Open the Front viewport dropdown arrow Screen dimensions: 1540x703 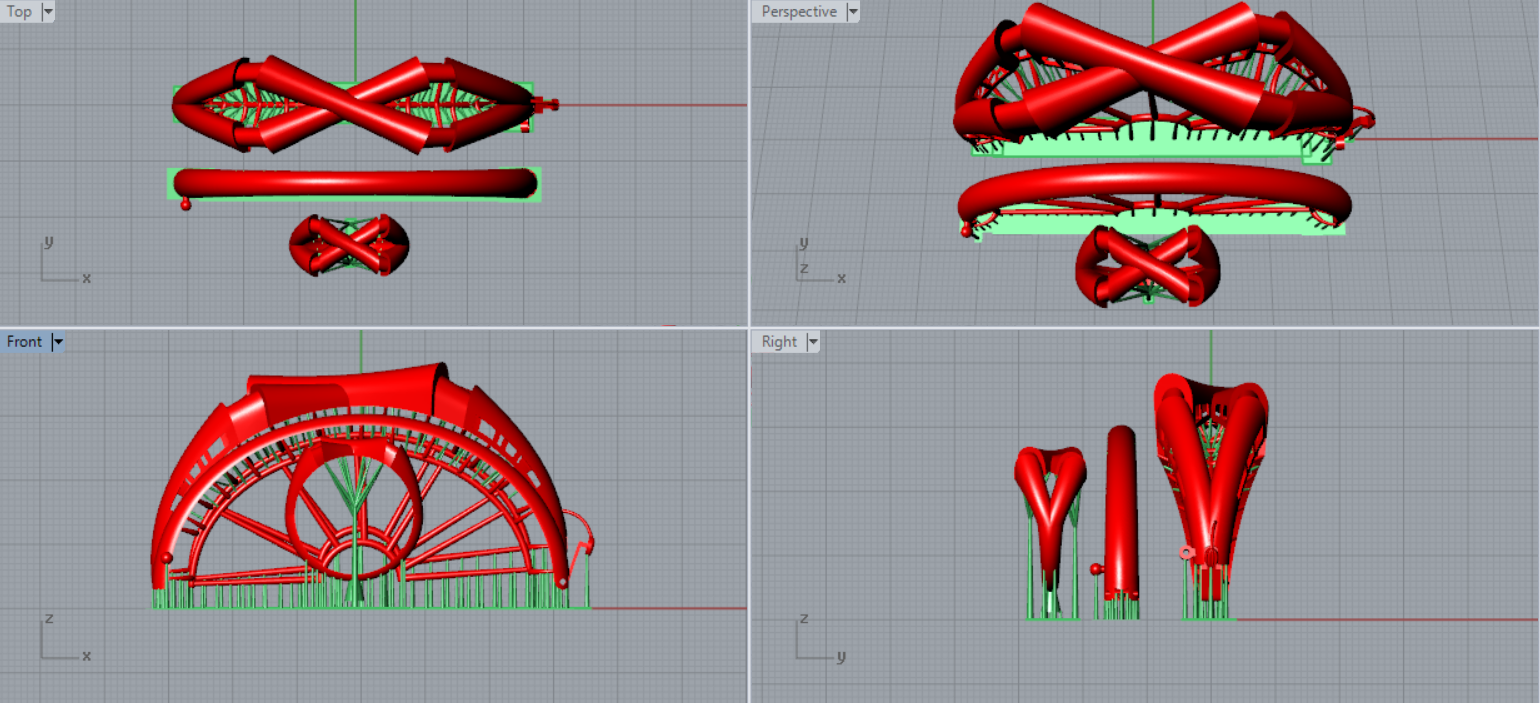[58, 342]
